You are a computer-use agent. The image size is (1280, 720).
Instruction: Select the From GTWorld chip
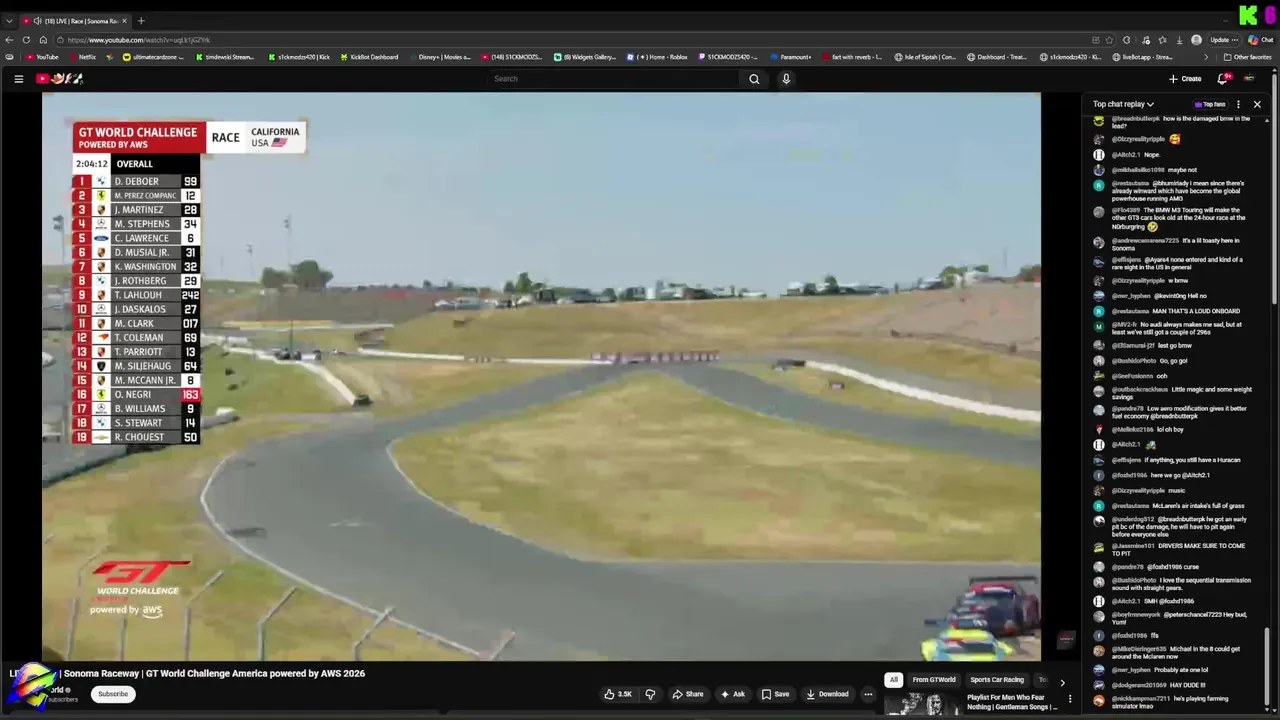(934, 680)
